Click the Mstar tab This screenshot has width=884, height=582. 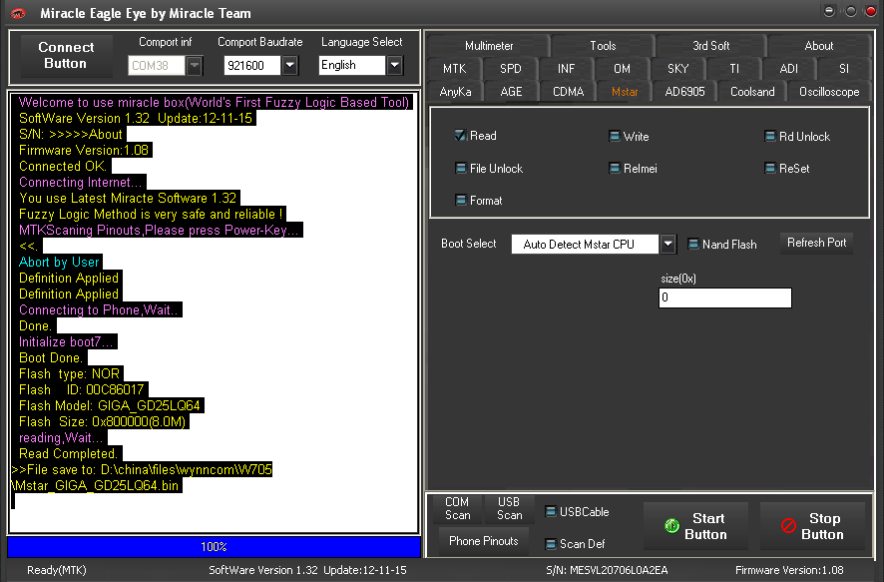click(625, 92)
